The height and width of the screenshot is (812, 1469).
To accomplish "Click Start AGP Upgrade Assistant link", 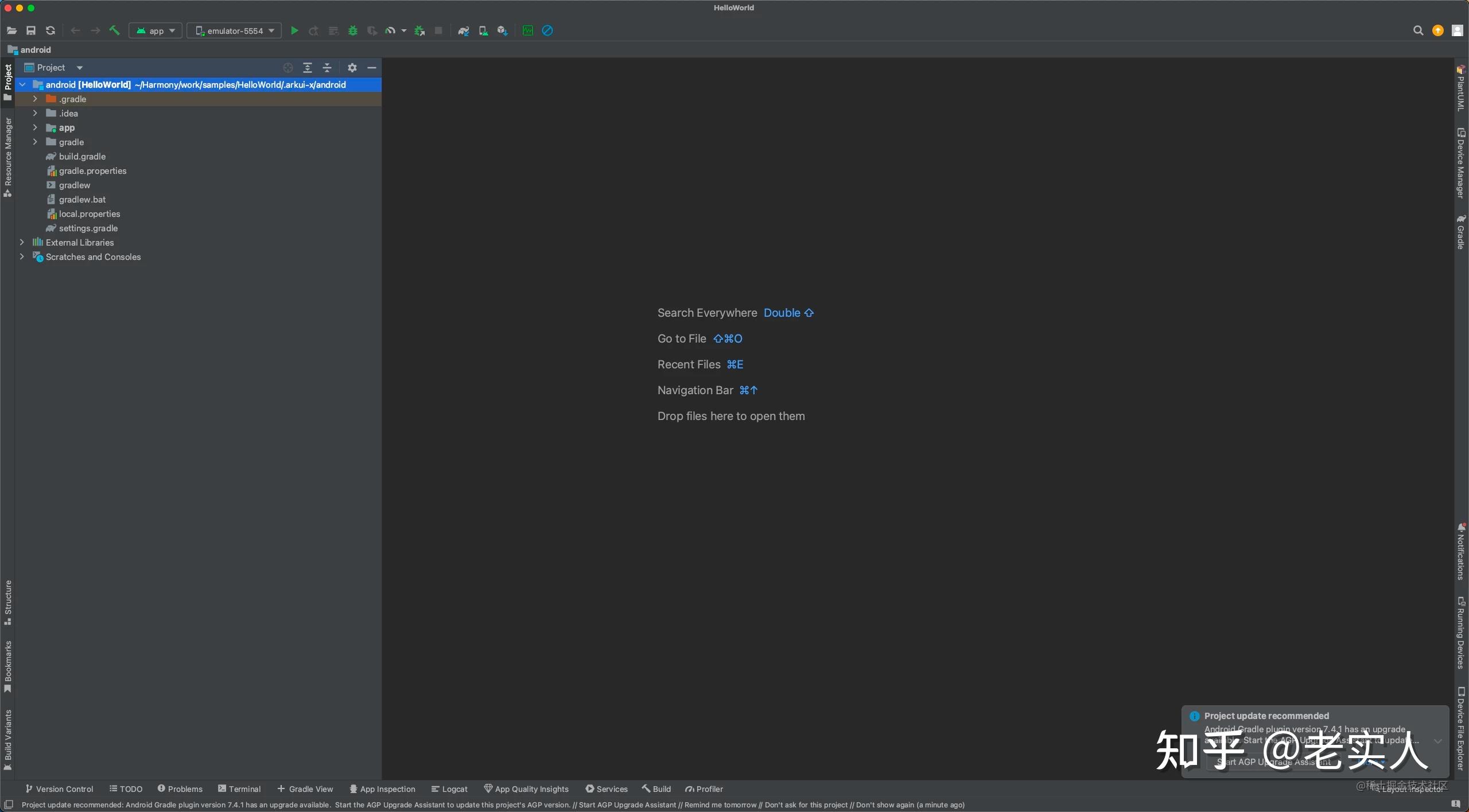I will point(1273,762).
